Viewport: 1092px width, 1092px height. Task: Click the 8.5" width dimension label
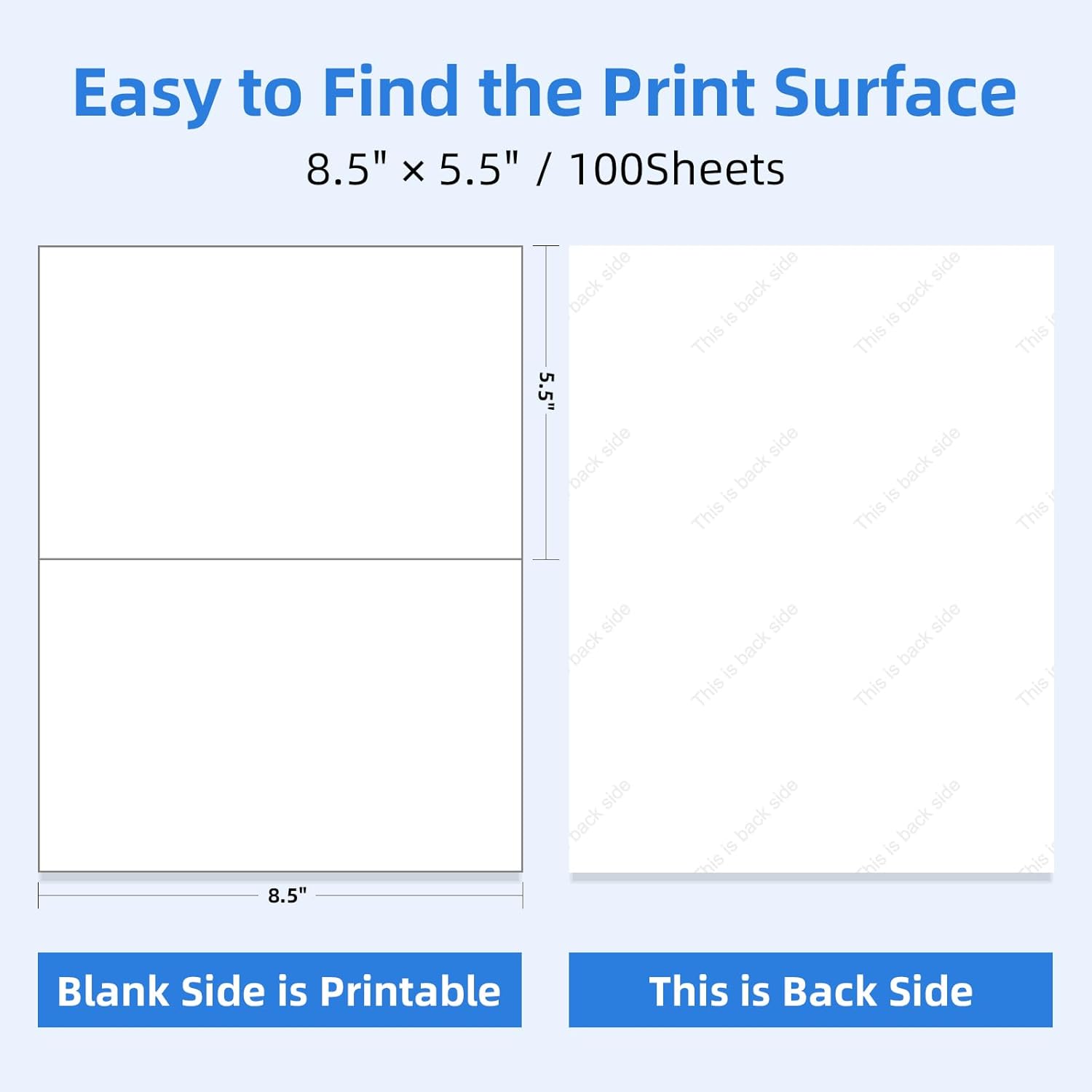point(287,895)
